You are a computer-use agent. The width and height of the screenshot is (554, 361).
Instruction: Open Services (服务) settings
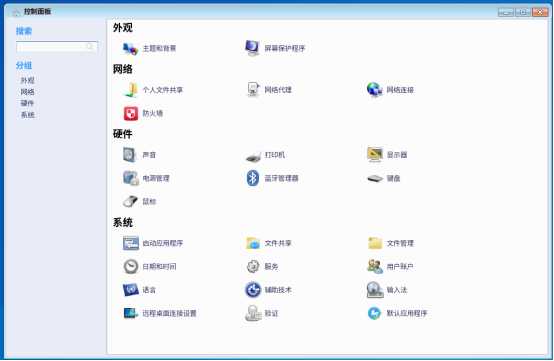click(x=262, y=266)
